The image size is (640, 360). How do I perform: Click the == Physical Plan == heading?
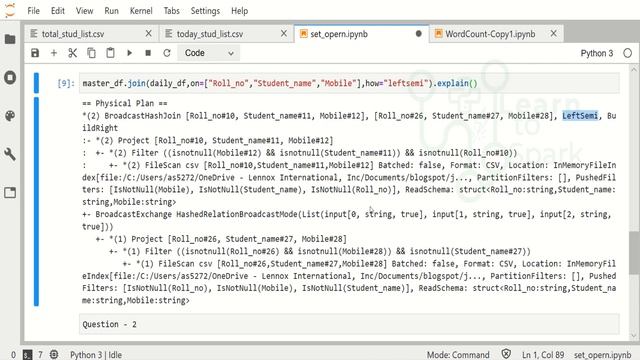[124, 103]
